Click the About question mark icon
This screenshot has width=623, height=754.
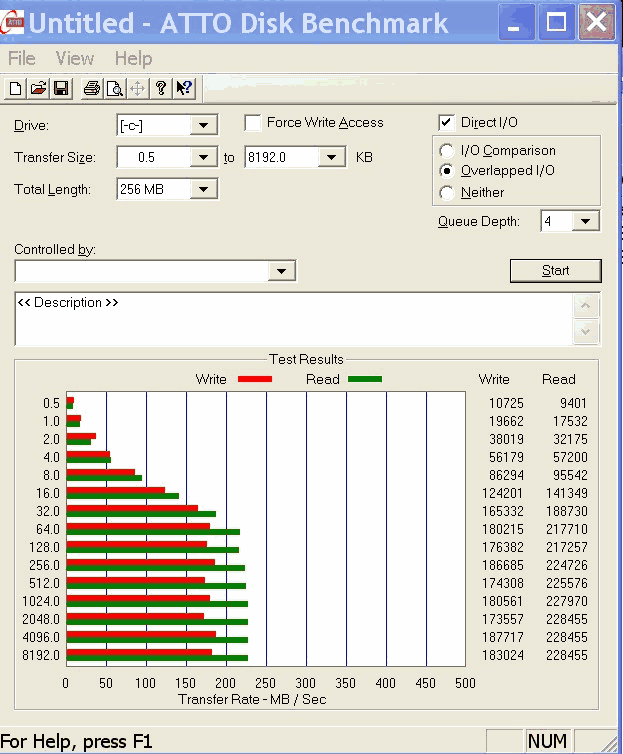pyautogui.click(x=160, y=89)
